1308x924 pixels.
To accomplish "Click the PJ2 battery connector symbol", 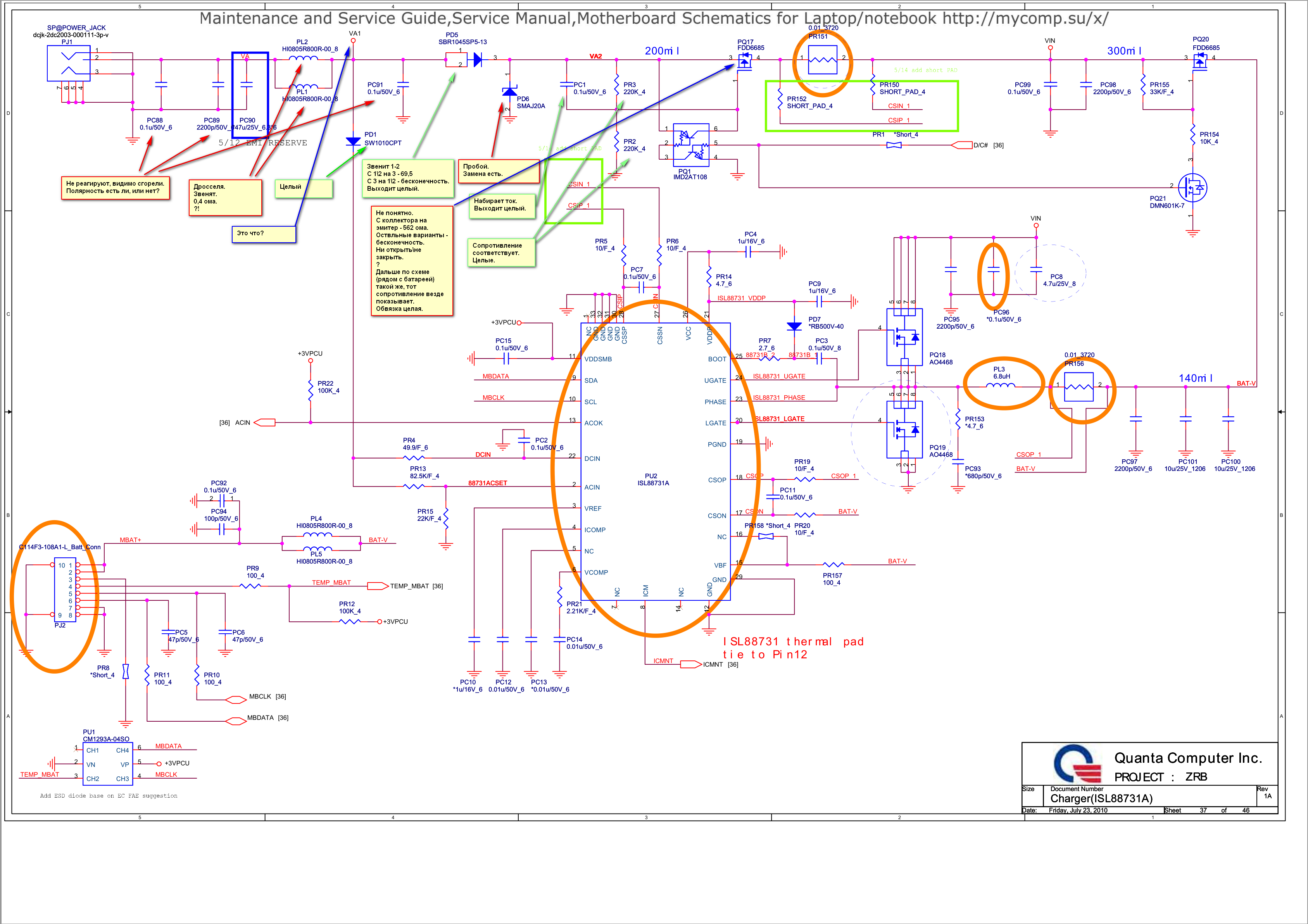I will (66, 590).
